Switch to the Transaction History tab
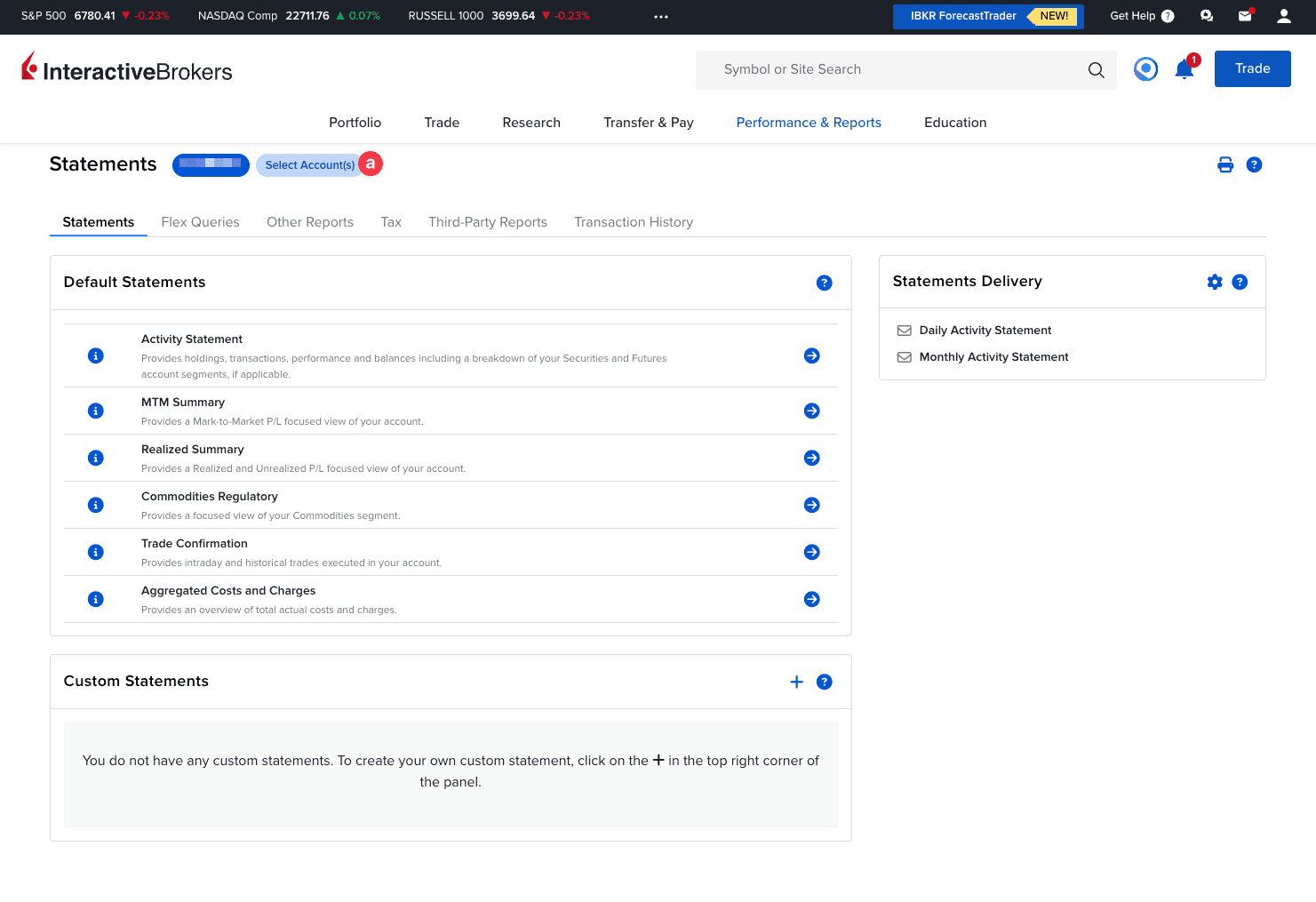Viewport: 1316px width, 902px height. [633, 222]
